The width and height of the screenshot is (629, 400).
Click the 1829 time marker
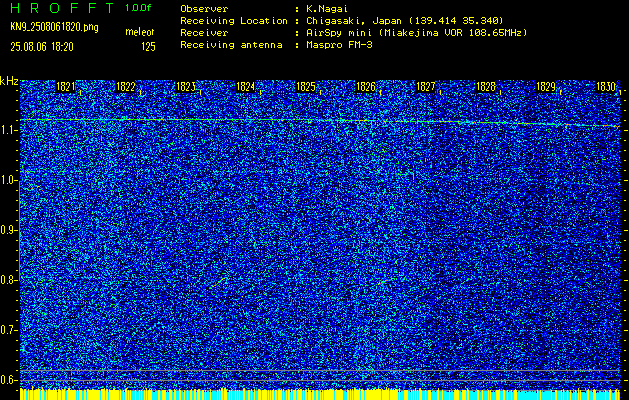pos(546,87)
